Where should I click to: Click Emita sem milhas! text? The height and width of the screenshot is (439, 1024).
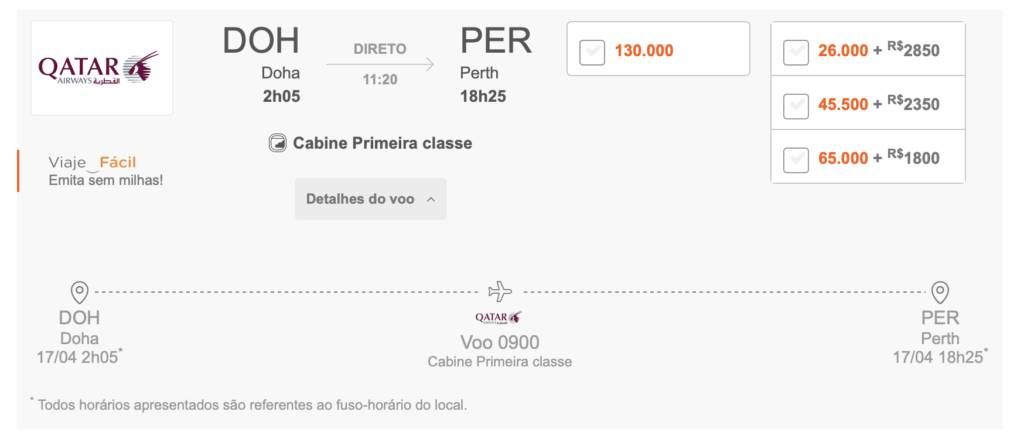coord(106,180)
